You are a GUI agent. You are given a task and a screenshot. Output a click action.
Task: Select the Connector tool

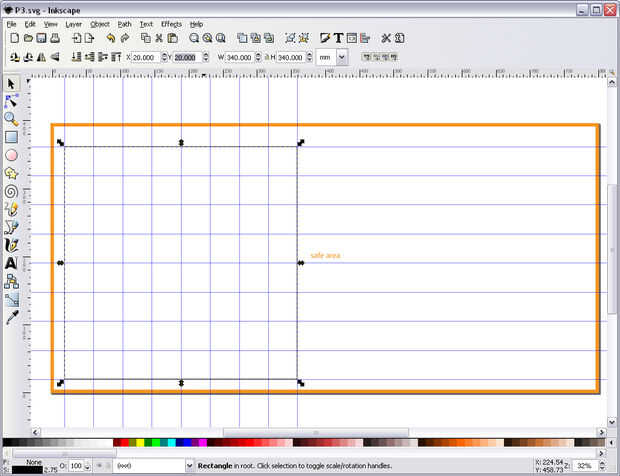(x=11, y=281)
